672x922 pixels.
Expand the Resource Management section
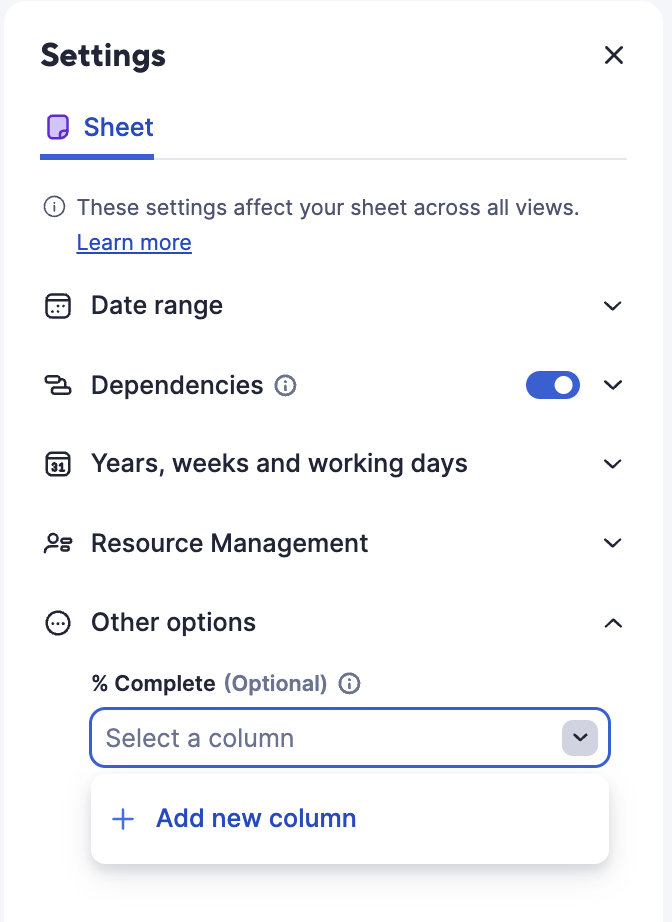pyautogui.click(x=613, y=543)
